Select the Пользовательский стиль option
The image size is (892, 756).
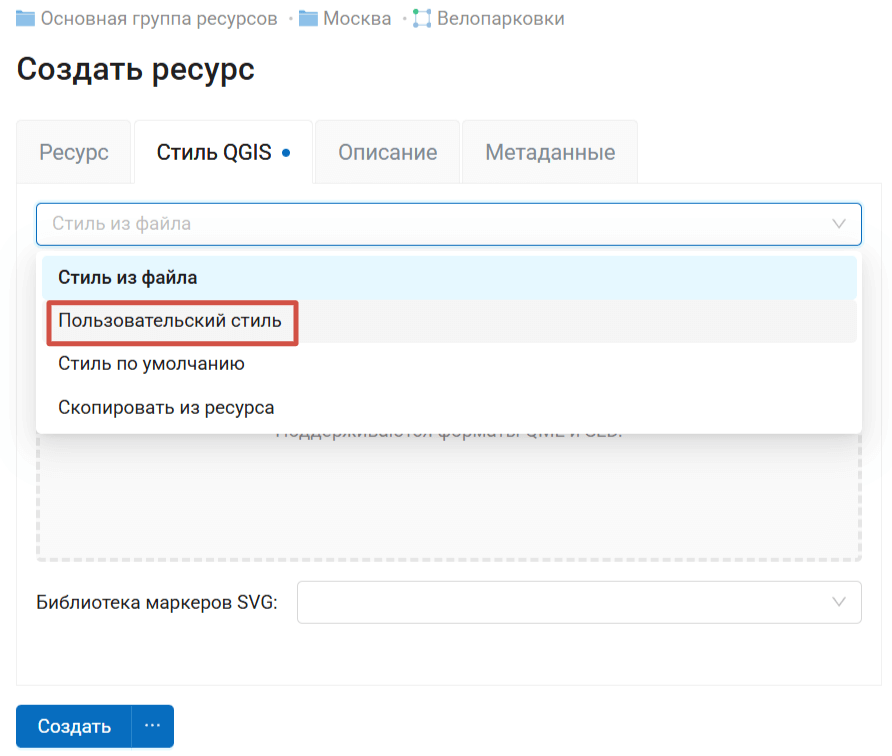click(x=169, y=321)
